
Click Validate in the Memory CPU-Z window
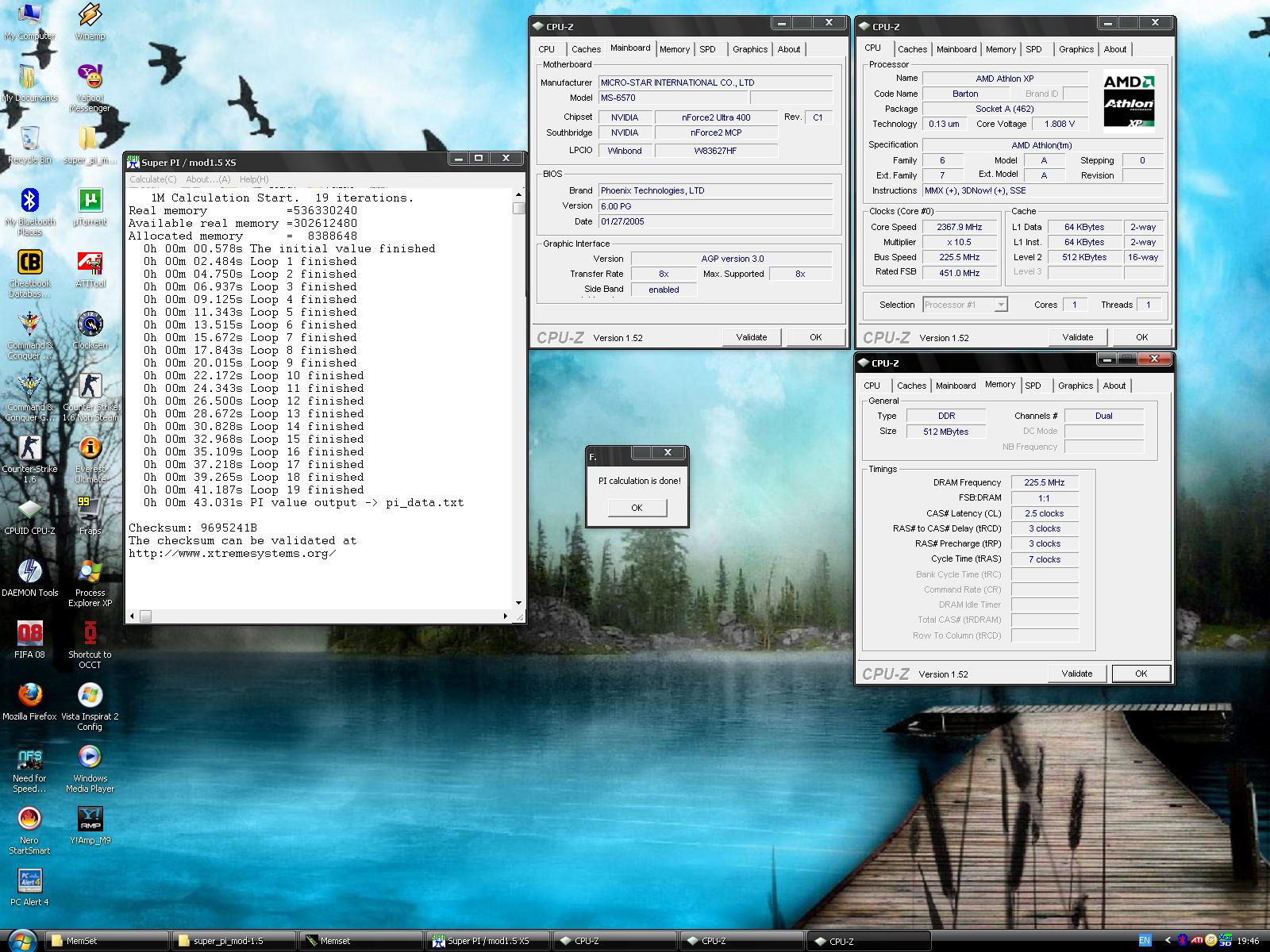1077,674
